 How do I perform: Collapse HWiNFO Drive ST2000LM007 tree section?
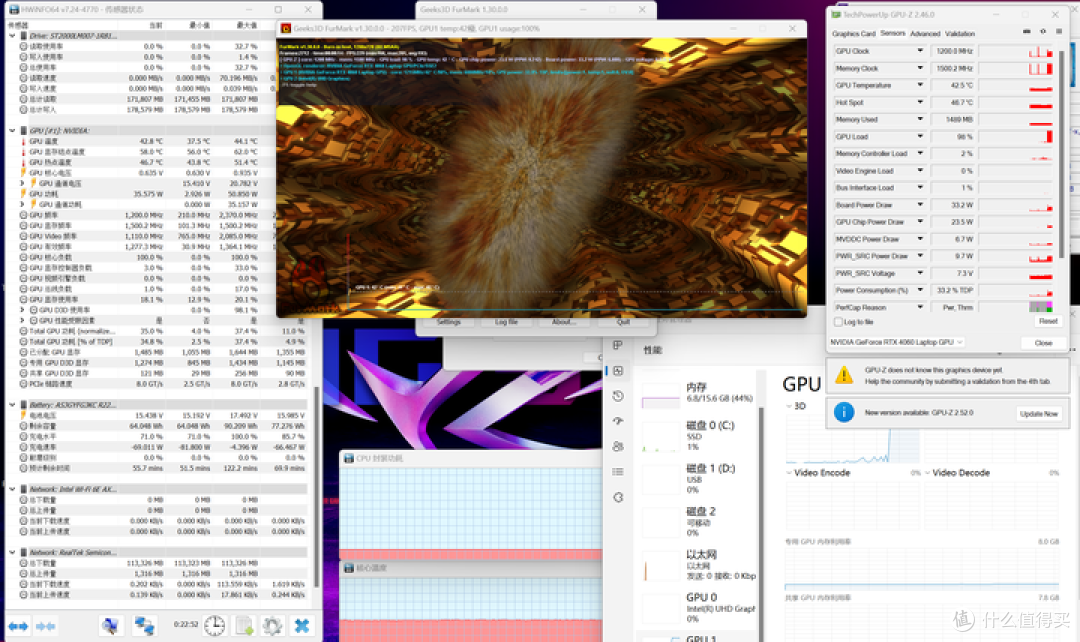12,36
